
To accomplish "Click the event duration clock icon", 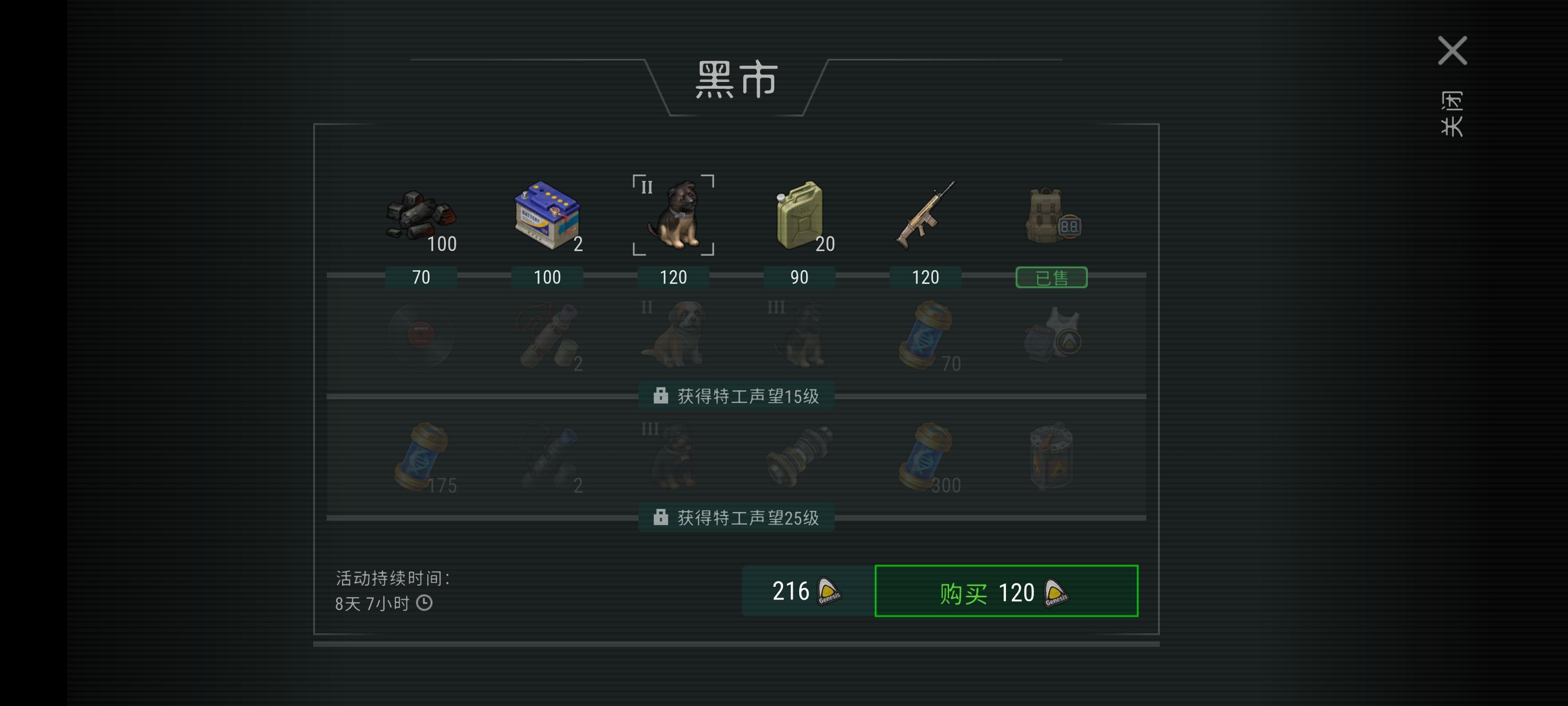I will tap(424, 603).
